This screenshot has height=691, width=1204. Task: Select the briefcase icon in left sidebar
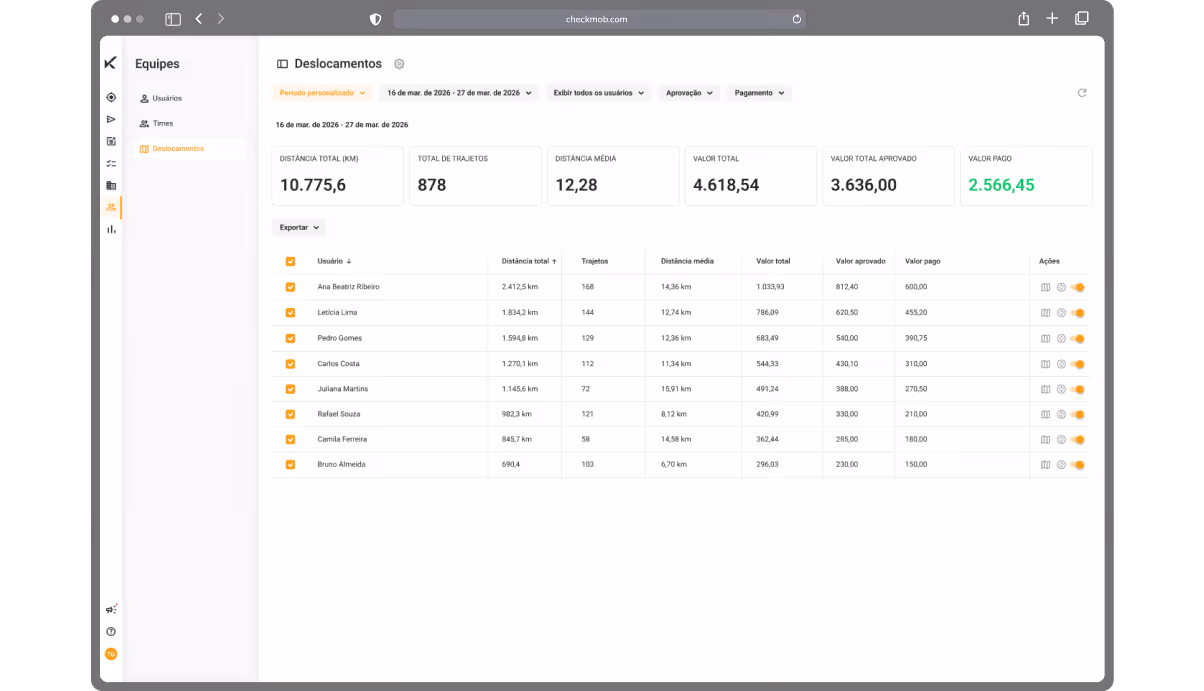point(111,185)
